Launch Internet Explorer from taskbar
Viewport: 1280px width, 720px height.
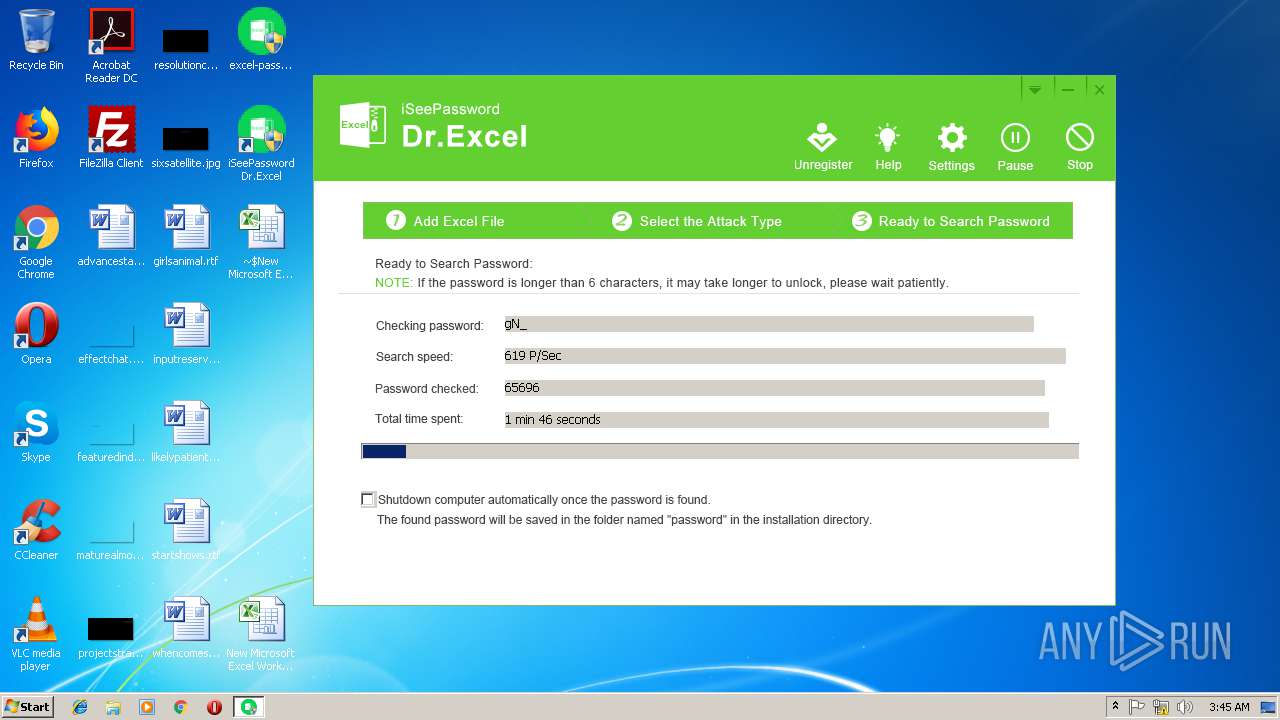click(x=80, y=707)
